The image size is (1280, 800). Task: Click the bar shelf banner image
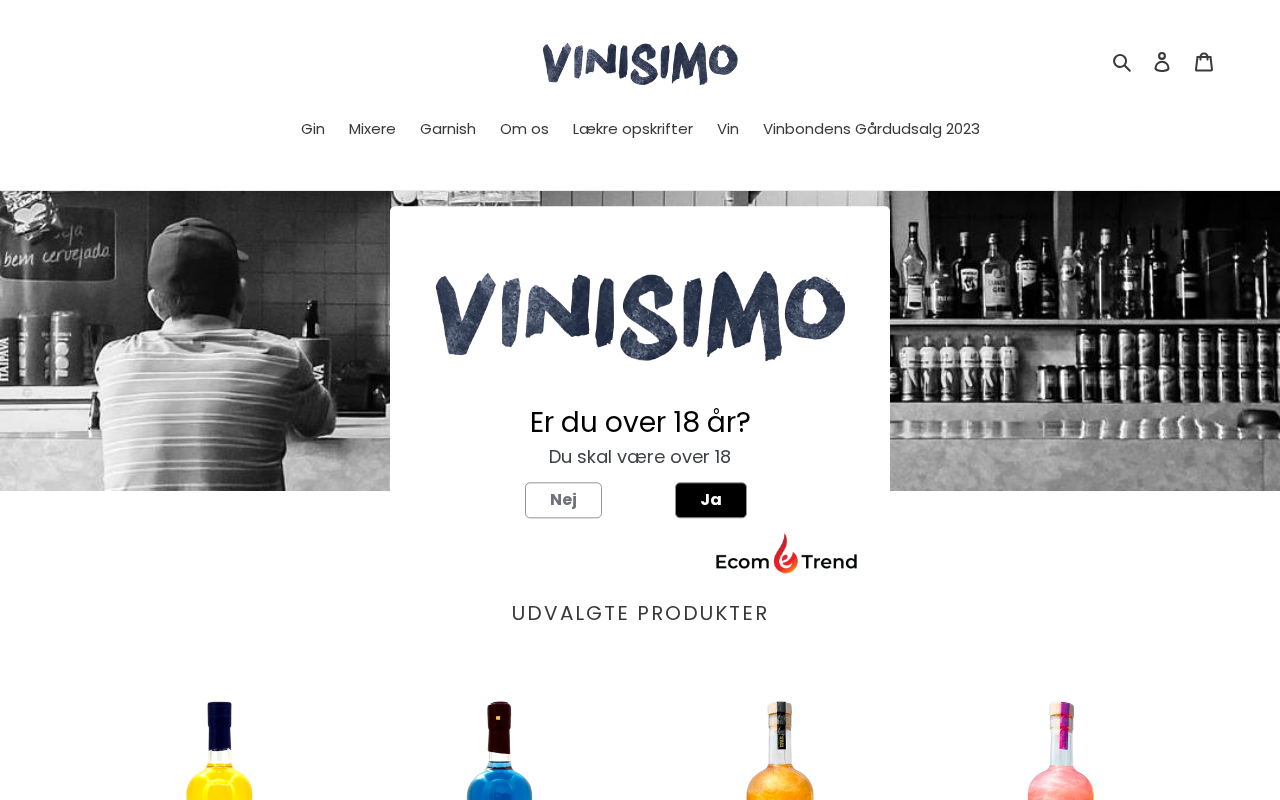[x=1085, y=340]
